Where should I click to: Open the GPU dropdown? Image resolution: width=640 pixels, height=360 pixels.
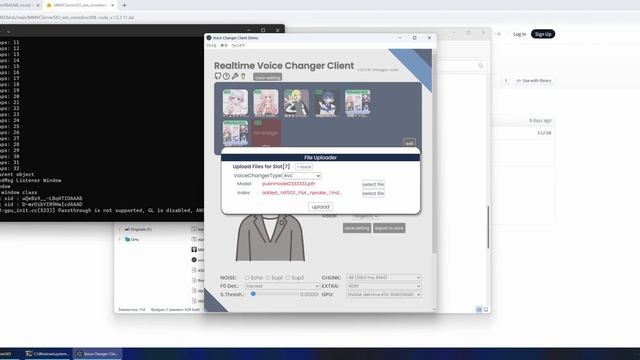(x=384, y=294)
